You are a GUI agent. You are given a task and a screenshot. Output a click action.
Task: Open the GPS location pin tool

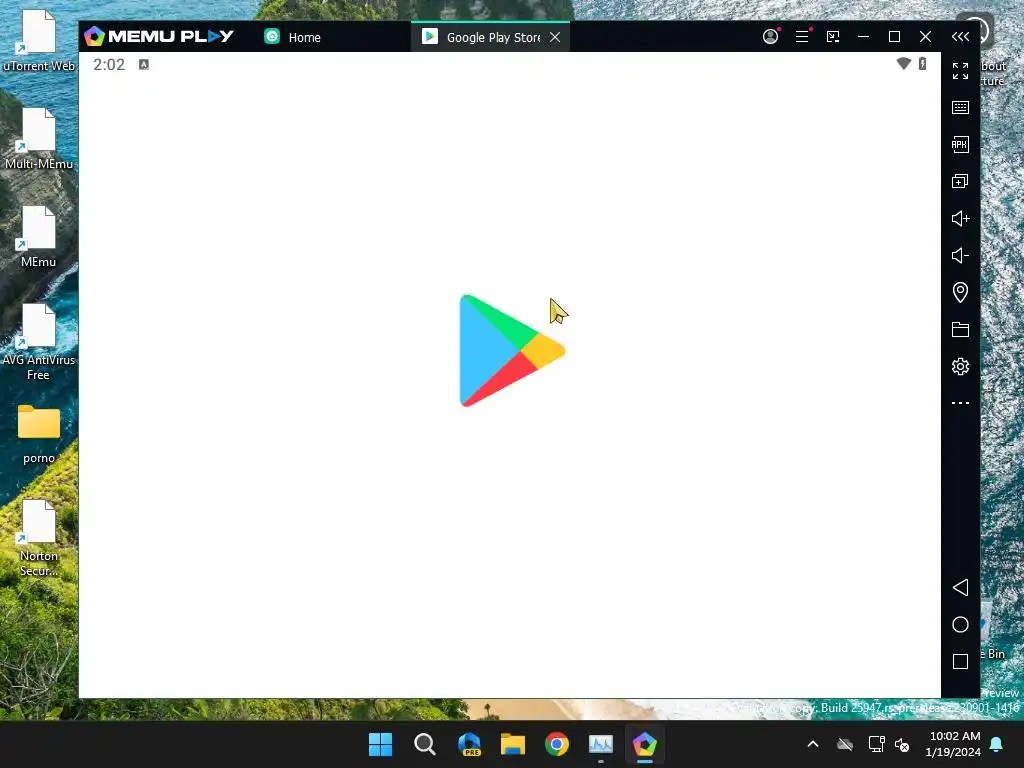click(x=960, y=292)
